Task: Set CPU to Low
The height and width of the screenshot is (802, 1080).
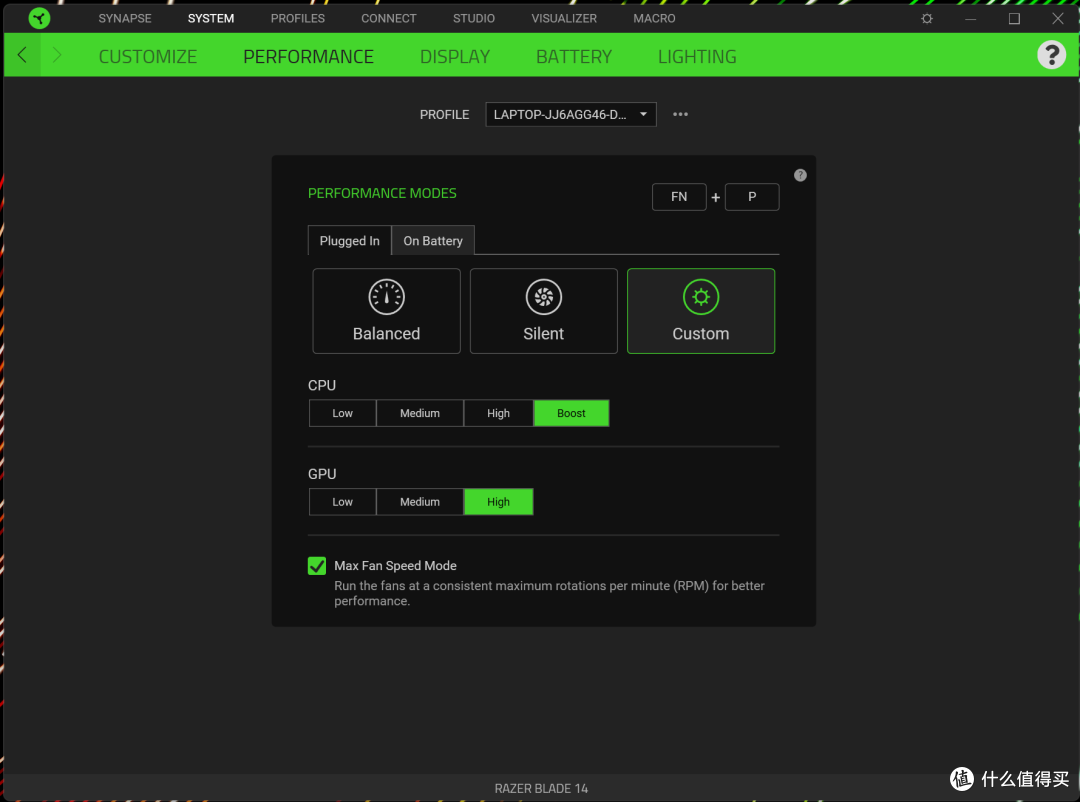Action: coord(342,413)
